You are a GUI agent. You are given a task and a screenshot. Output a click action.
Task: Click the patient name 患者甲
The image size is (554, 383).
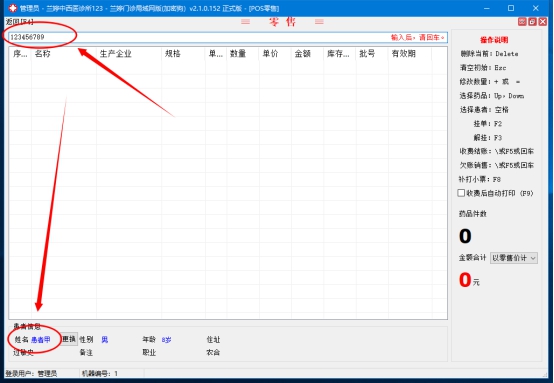pyautogui.click(x=41, y=340)
